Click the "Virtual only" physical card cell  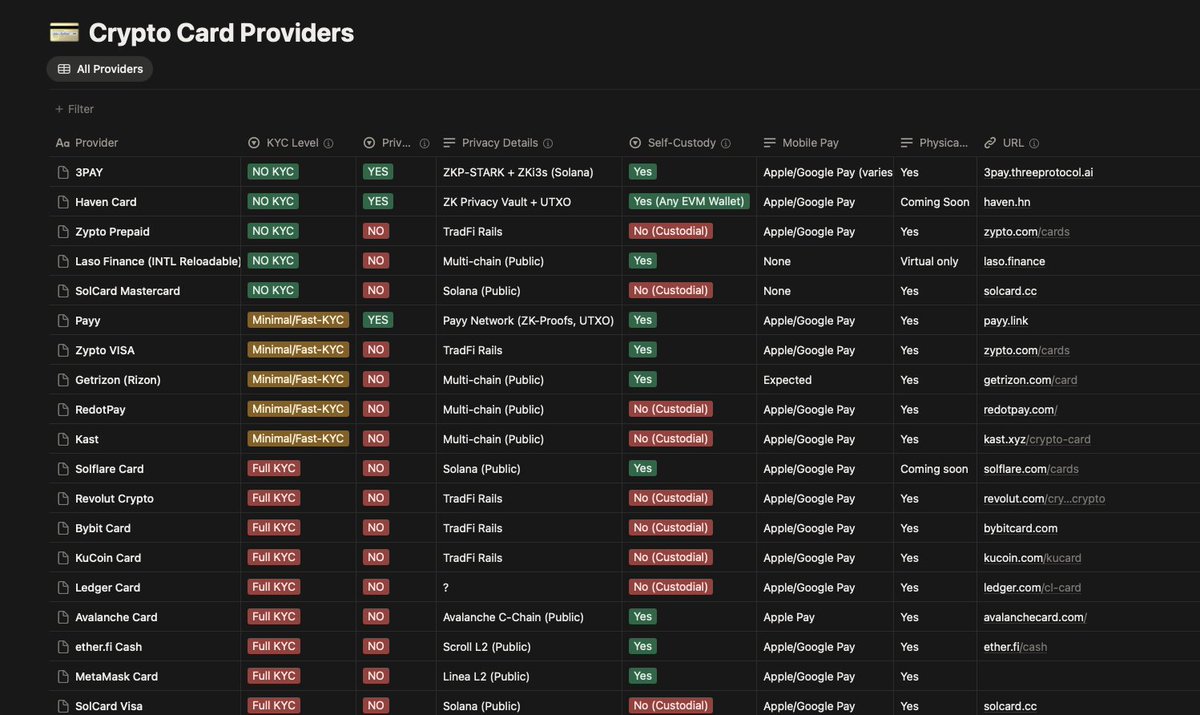pos(929,261)
